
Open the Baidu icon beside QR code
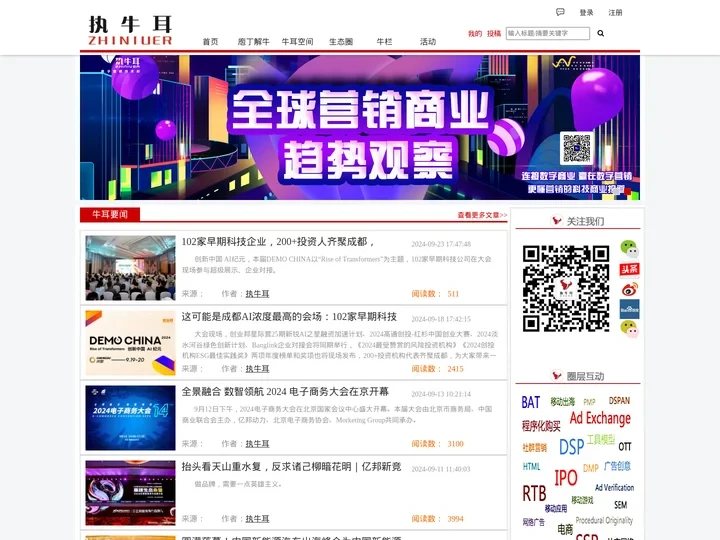629,309
